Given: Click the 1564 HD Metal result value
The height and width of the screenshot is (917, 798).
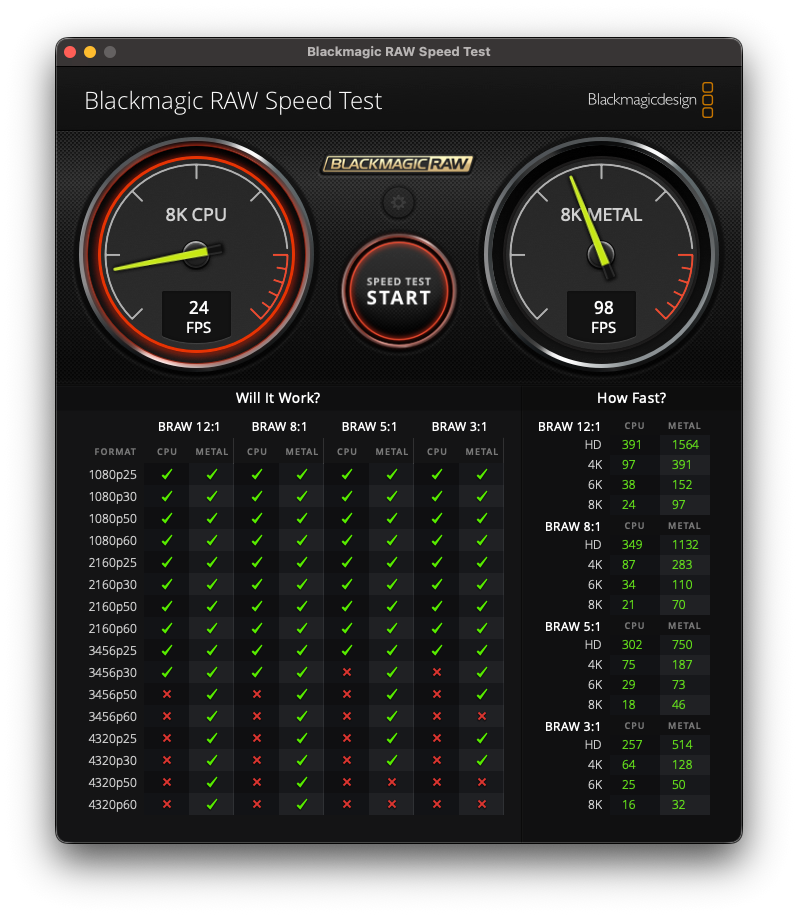Looking at the screenshot, I should 685,445.
